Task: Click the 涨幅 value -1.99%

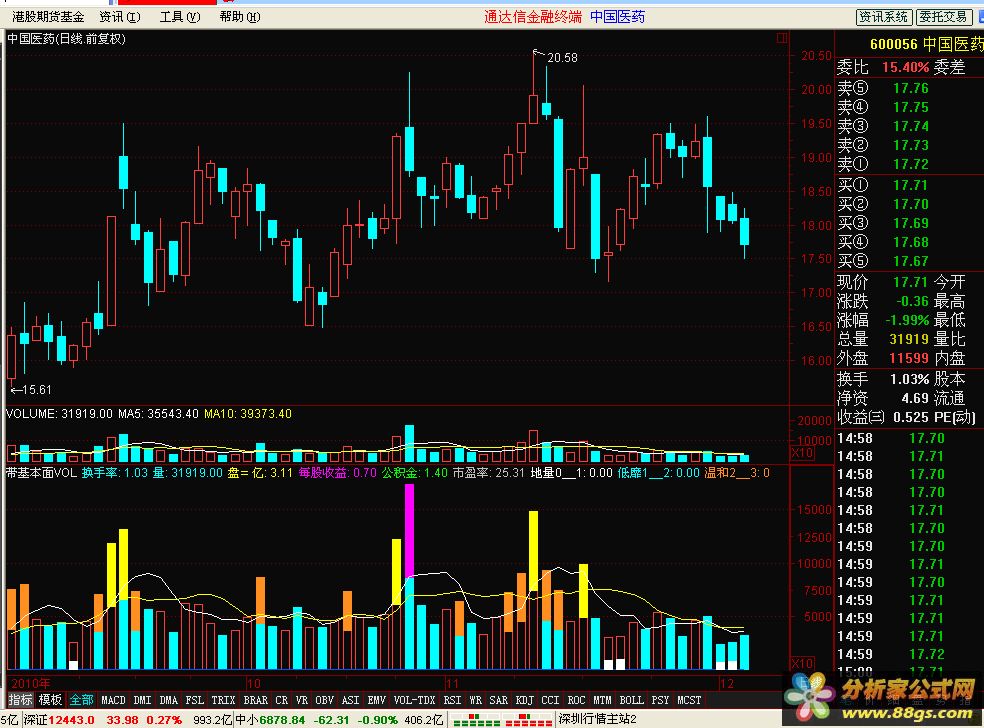Action: [x=907, y=320]
